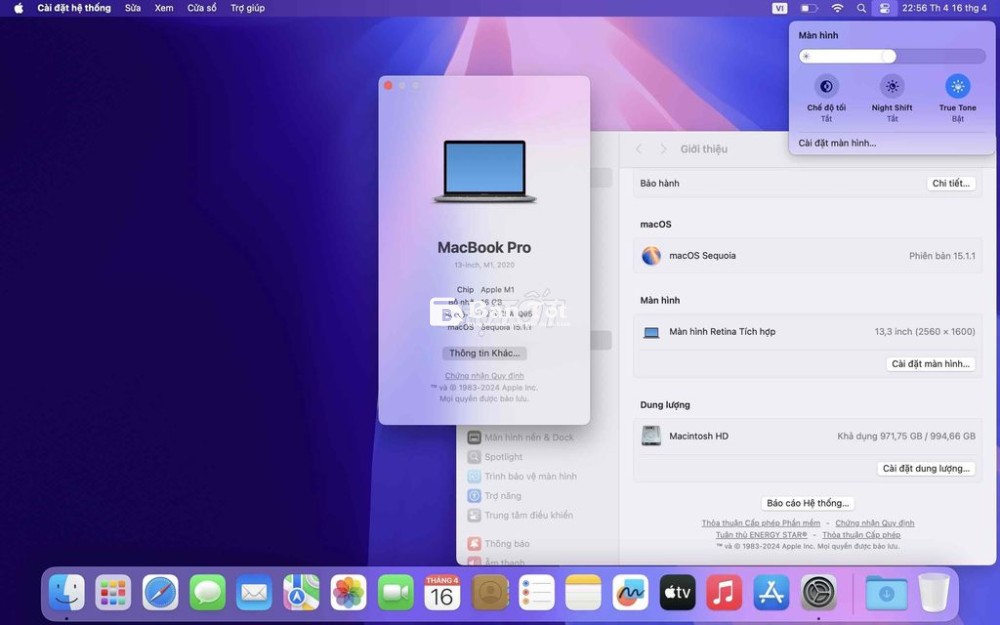Open the Music app icon
1000x625 pixels.
(x=724, y=592)
